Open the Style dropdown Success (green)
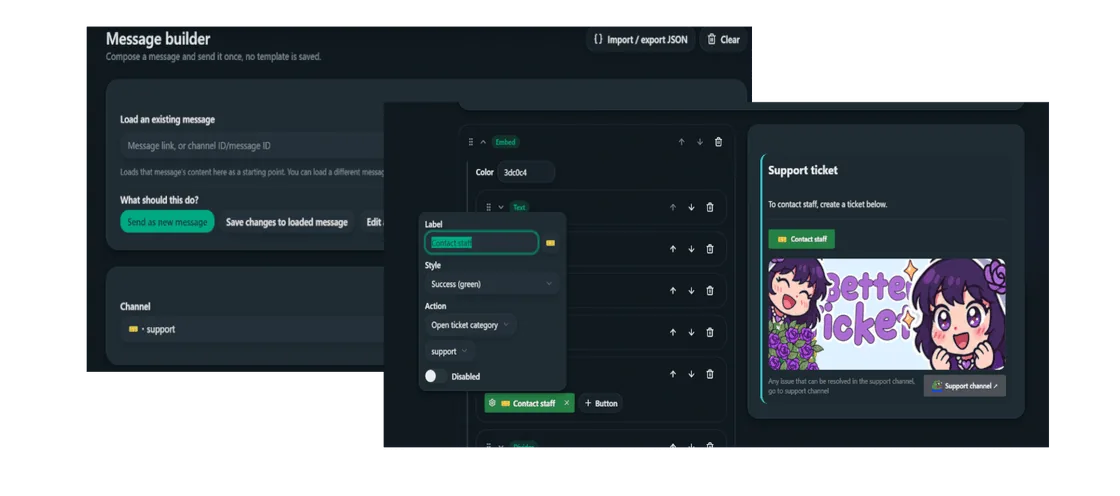 pos(491,284)
